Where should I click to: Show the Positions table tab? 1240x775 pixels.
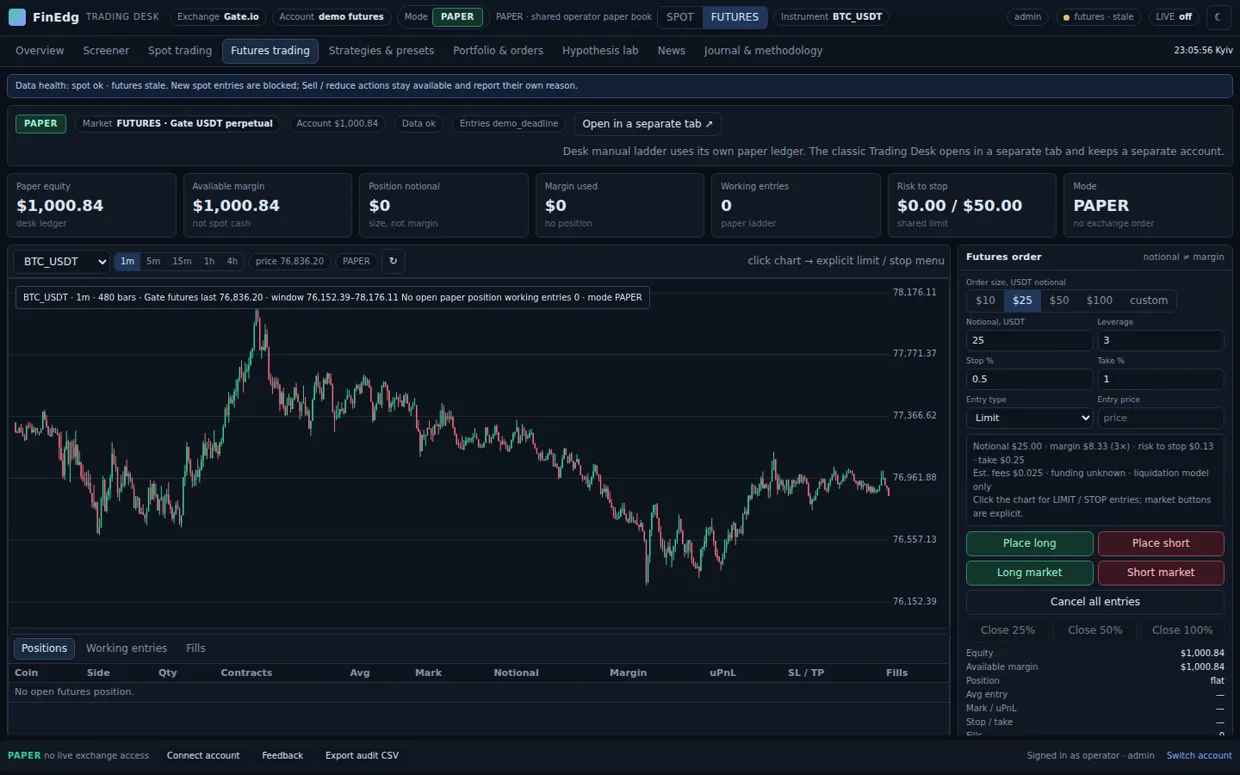tap(44, 648)
